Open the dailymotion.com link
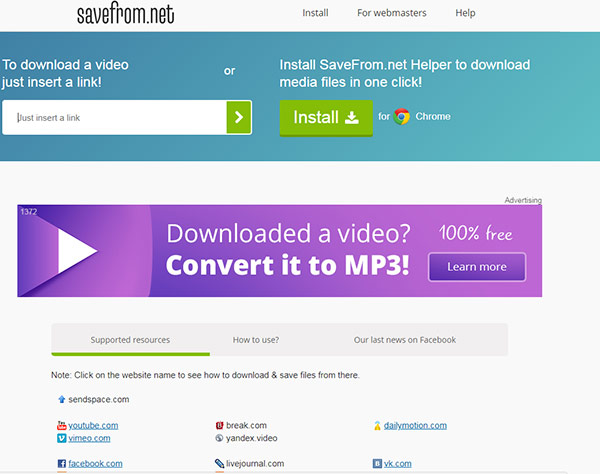Screen dimensions: 600x474 pos(415,425)
